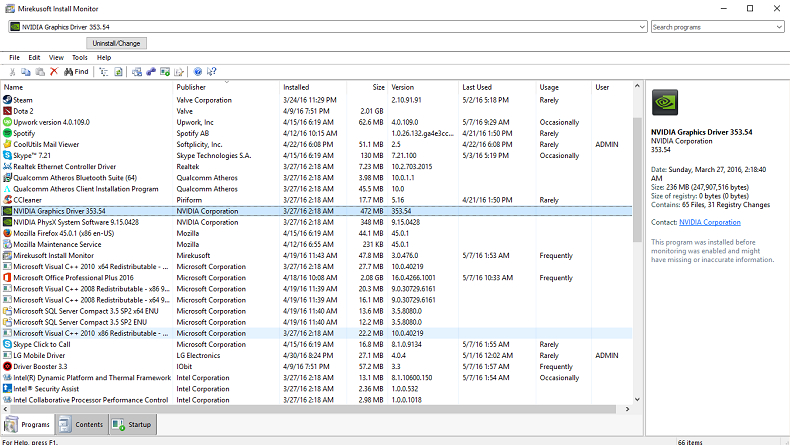Click the Spotify program icon
This screenshot has height=445, width=790.
(8, 133)
